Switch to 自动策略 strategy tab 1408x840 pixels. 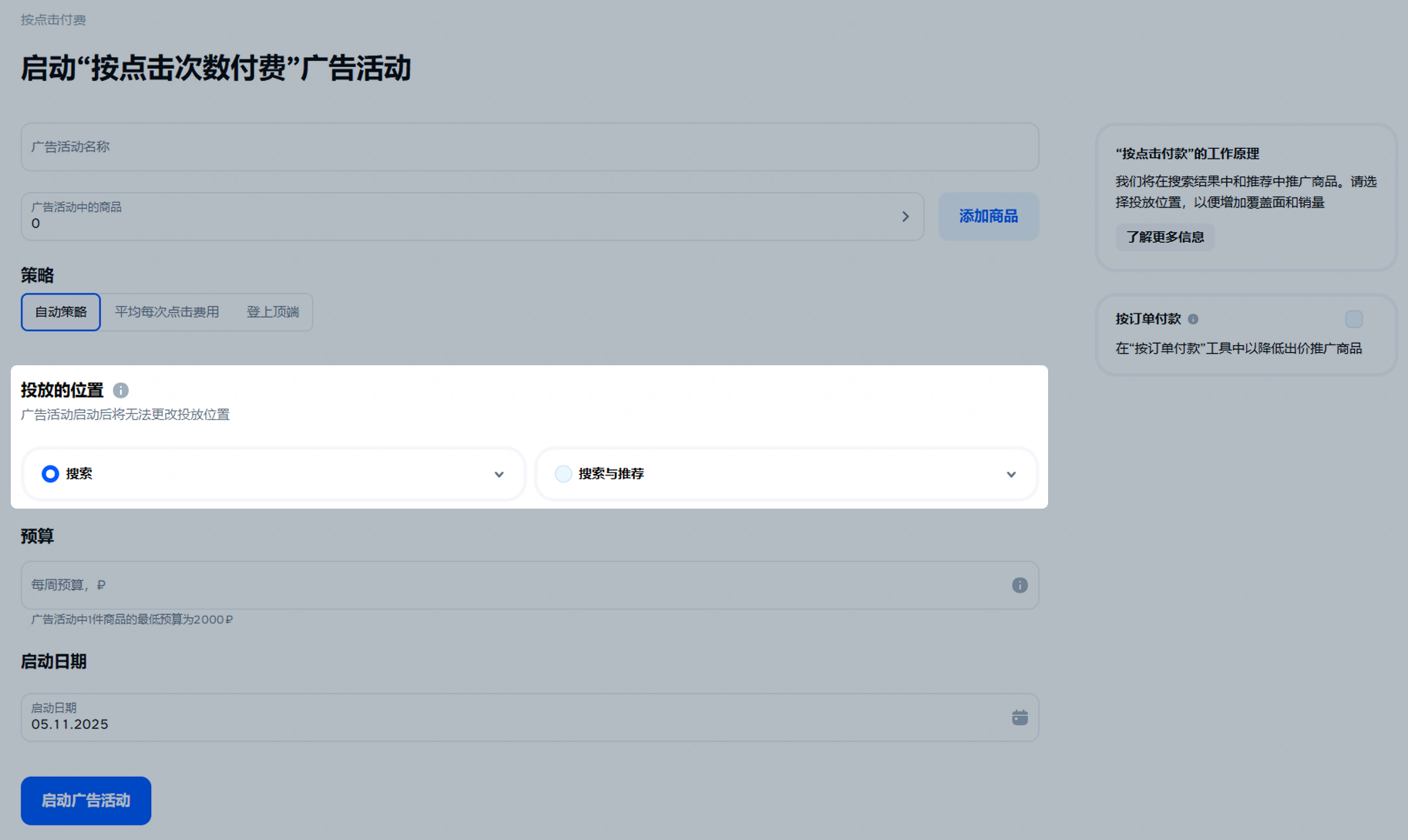pyautogui.click(x=61, y=312)
